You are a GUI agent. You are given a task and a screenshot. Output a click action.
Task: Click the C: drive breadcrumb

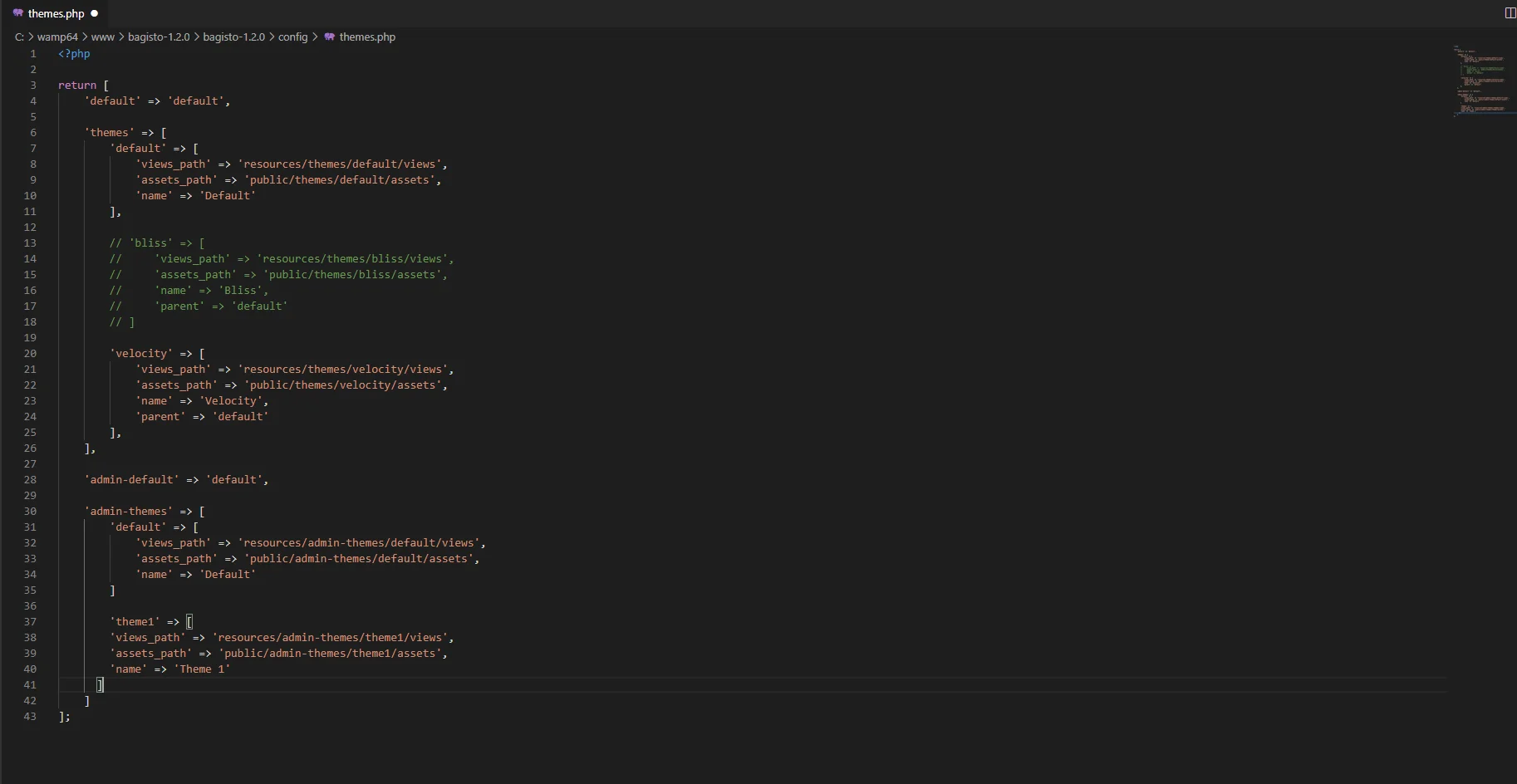click(x=19, y=37)
